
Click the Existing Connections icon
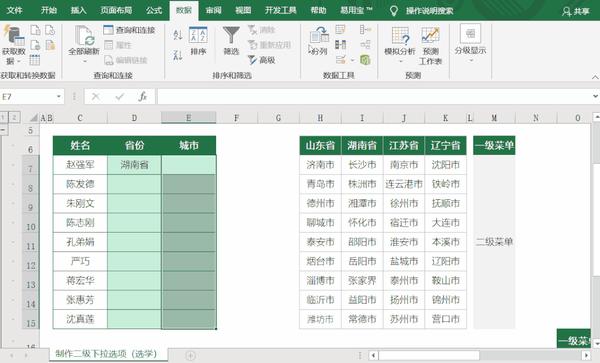(x=50, y=45)
